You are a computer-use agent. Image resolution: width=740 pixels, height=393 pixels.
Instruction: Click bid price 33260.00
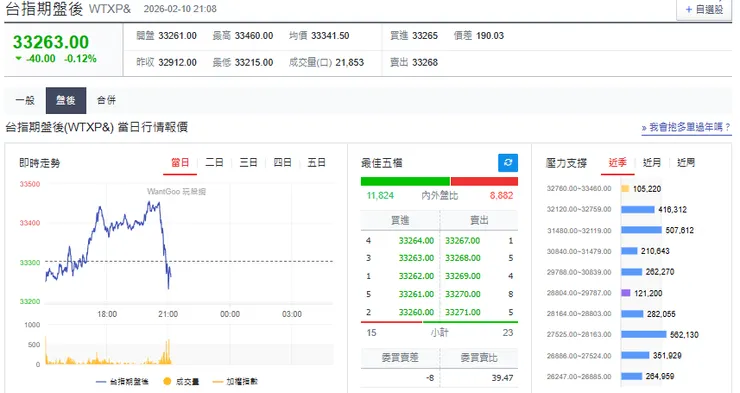click(416, 312)
